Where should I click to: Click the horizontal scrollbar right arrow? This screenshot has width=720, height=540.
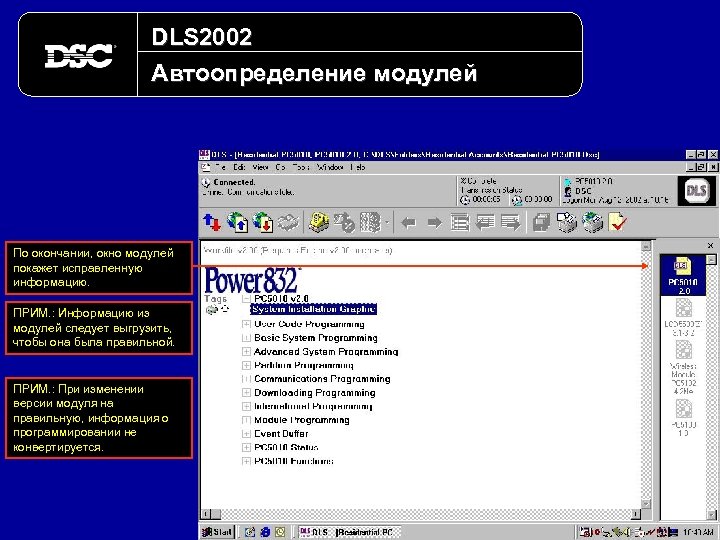tap(636, 514)
